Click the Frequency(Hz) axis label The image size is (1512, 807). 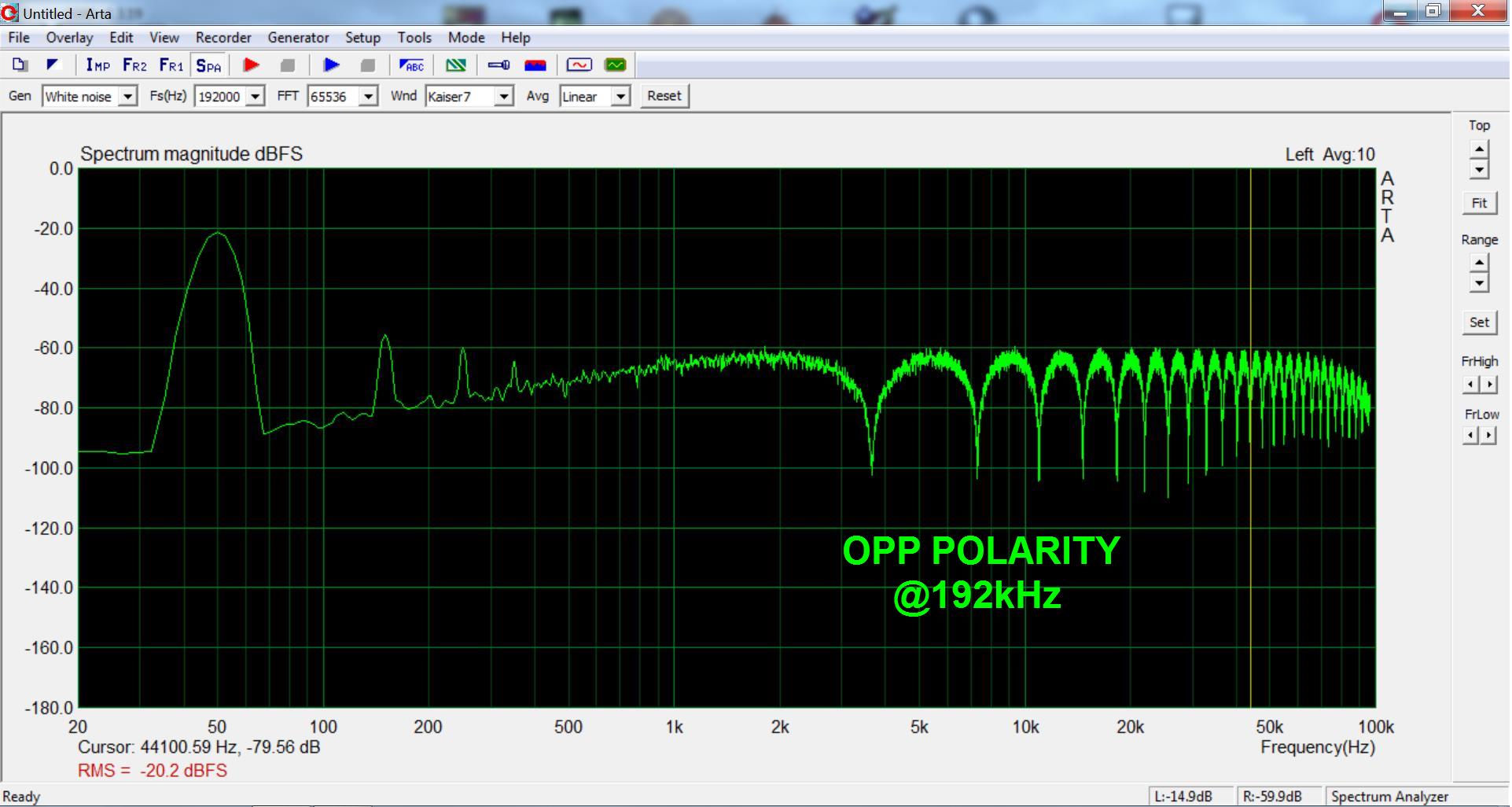coord(1318,747)
